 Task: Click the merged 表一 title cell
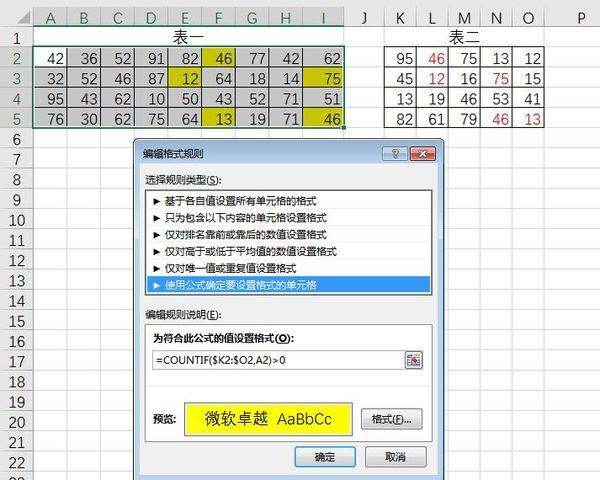point(189,38)
